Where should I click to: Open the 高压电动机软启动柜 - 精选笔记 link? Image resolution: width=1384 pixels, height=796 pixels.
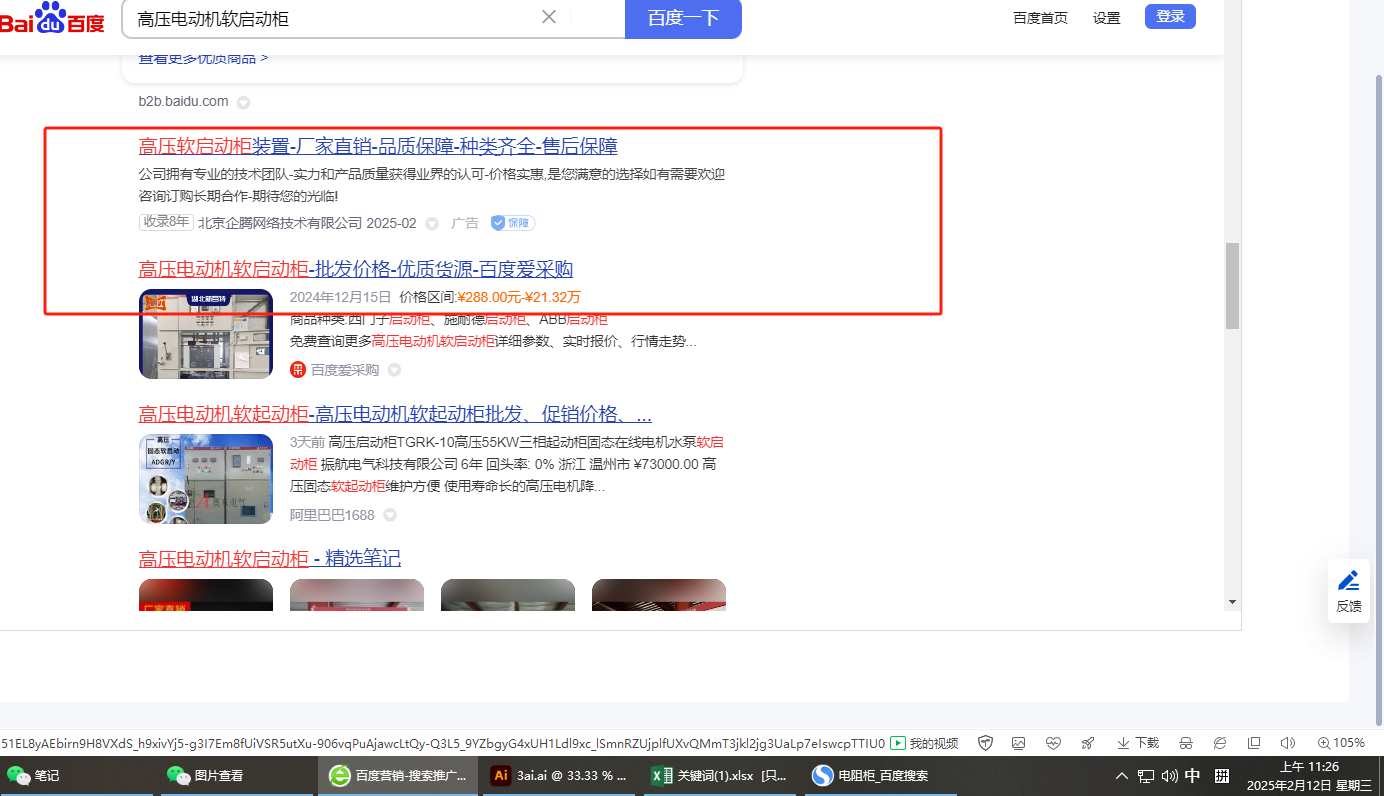point(270,558)
